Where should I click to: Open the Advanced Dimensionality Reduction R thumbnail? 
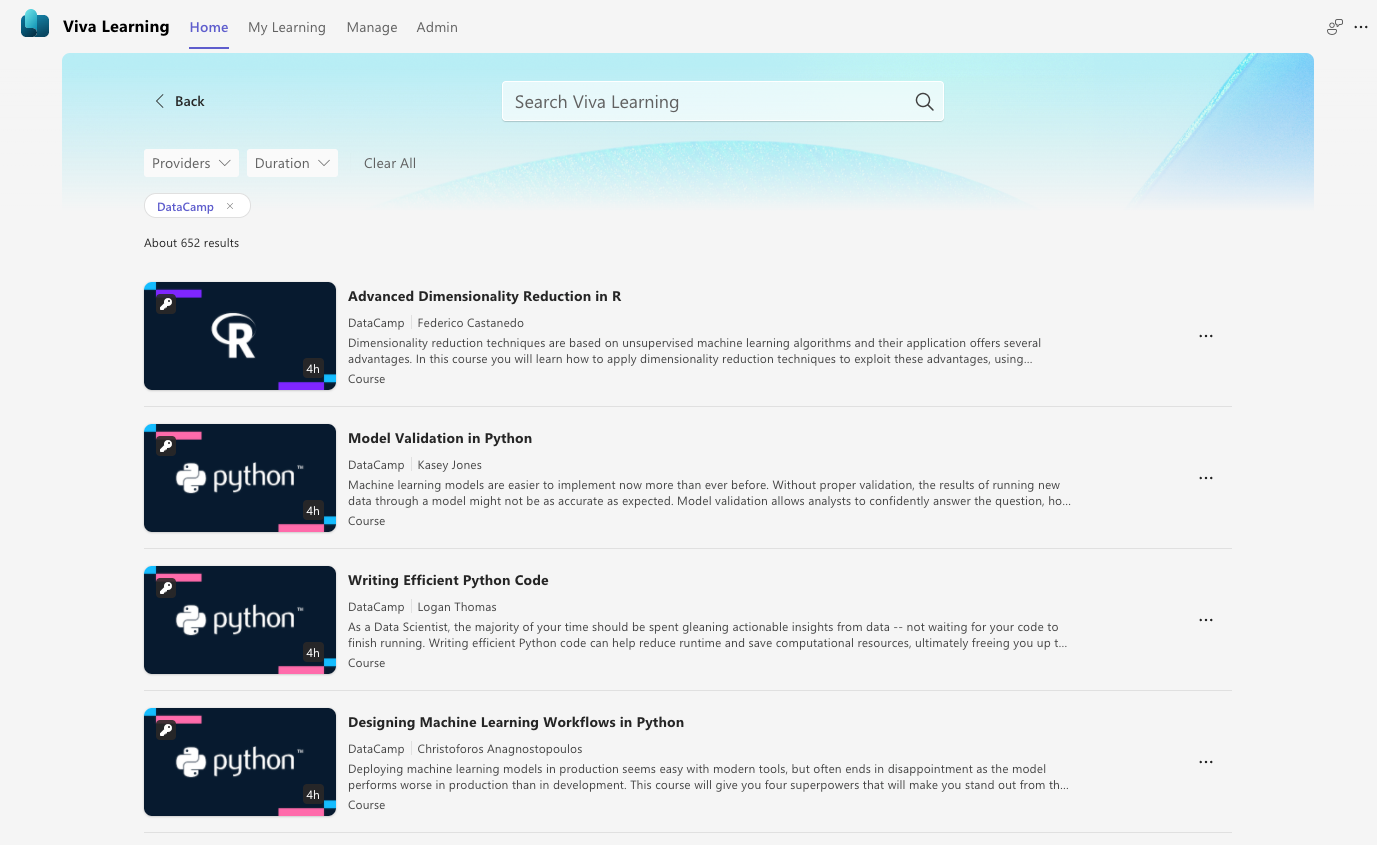click(240, 336)
